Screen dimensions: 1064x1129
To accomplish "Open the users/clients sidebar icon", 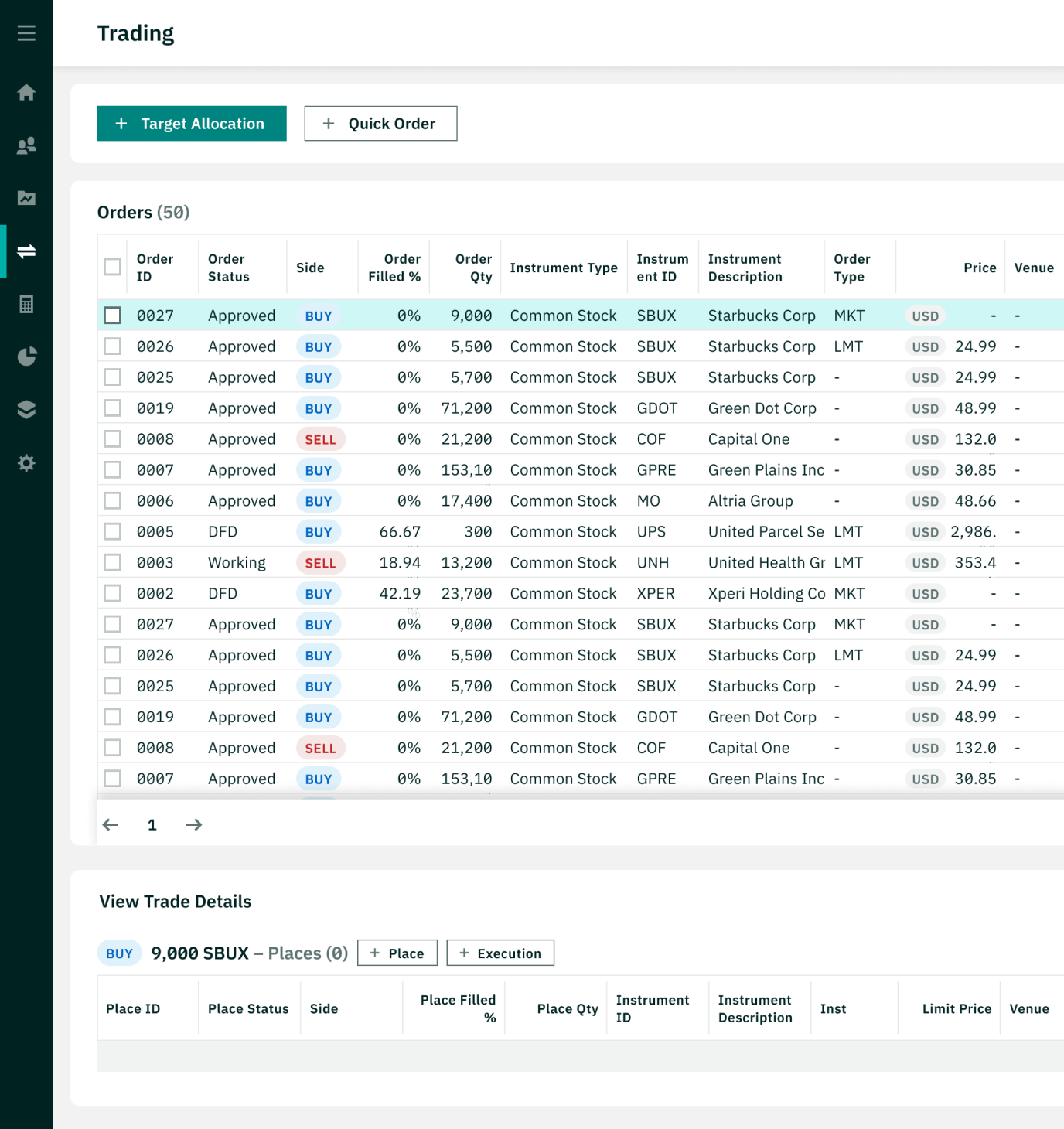I will [26, 145].
